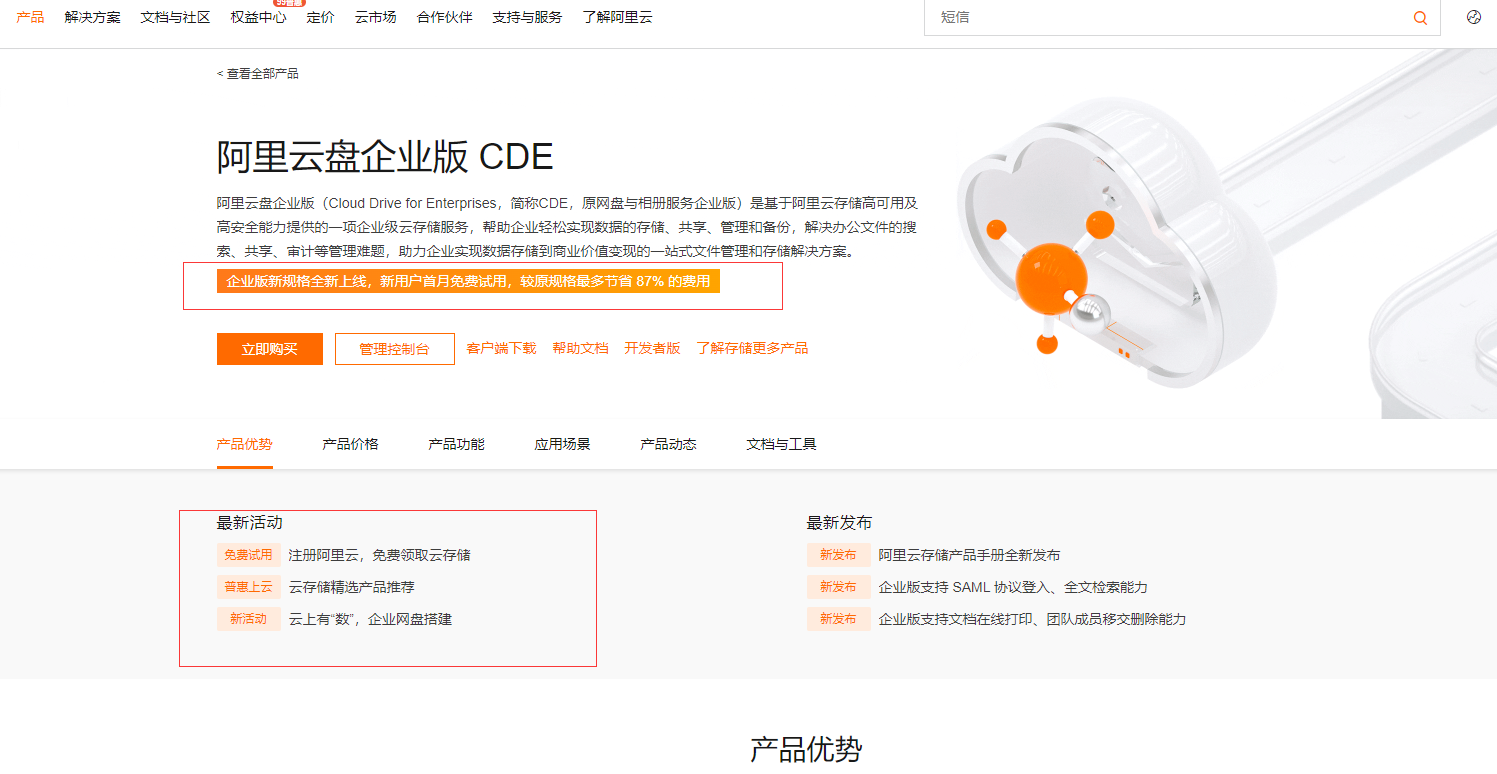The width and height of the screenshot is (1497, 774).
Task: Click the orange search magnifier icon
Action: pyautogui.click(x=1420, y=18)
